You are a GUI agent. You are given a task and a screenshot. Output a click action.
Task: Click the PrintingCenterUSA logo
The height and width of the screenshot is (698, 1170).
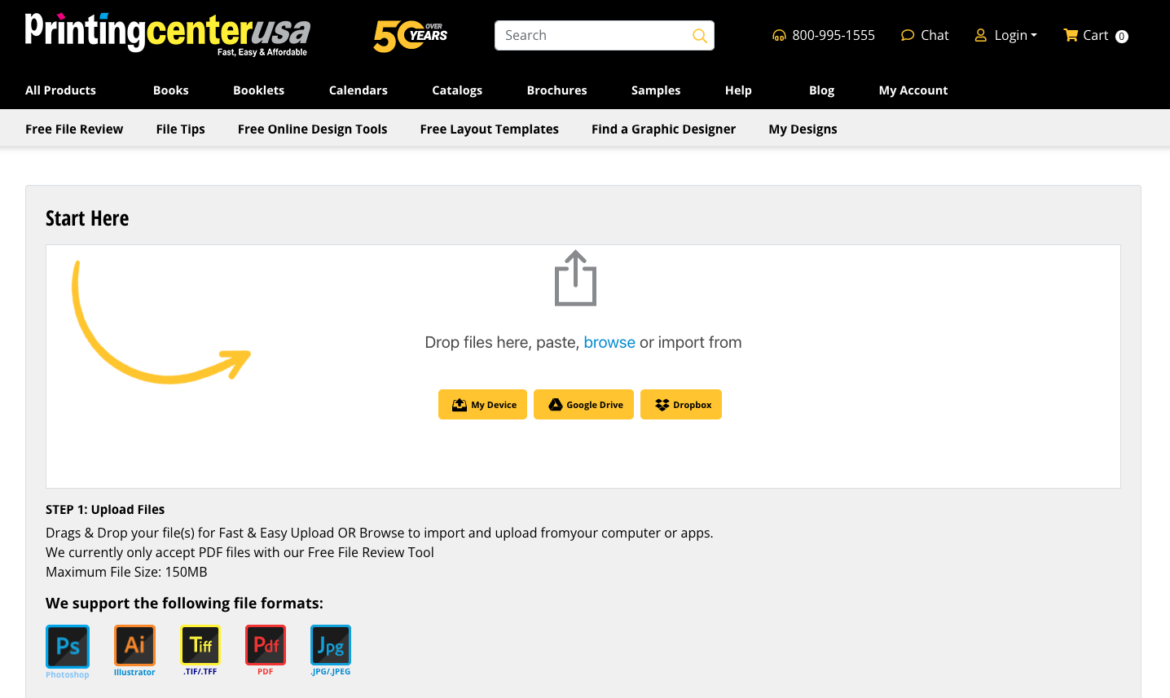pyautogui.click(x=167, y=34)
